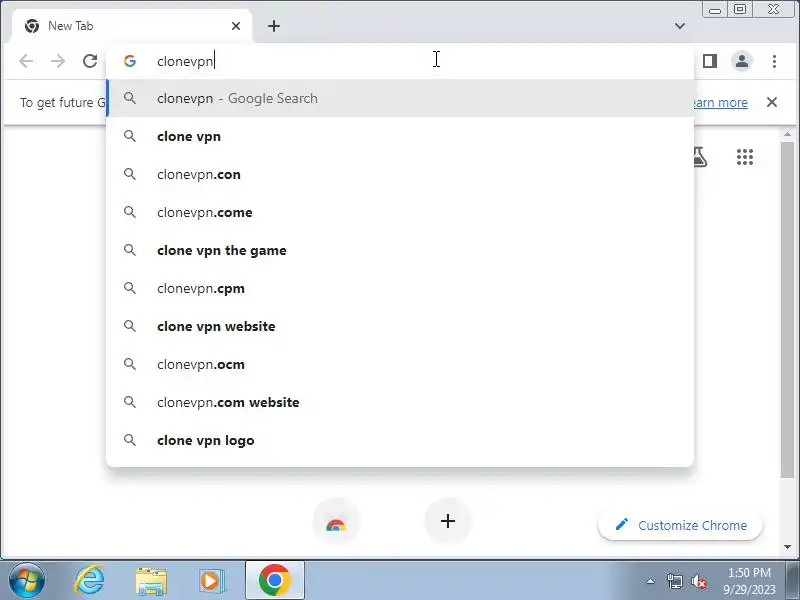Launch Internet Explorer from the taskbar

(x=89, y=581)
